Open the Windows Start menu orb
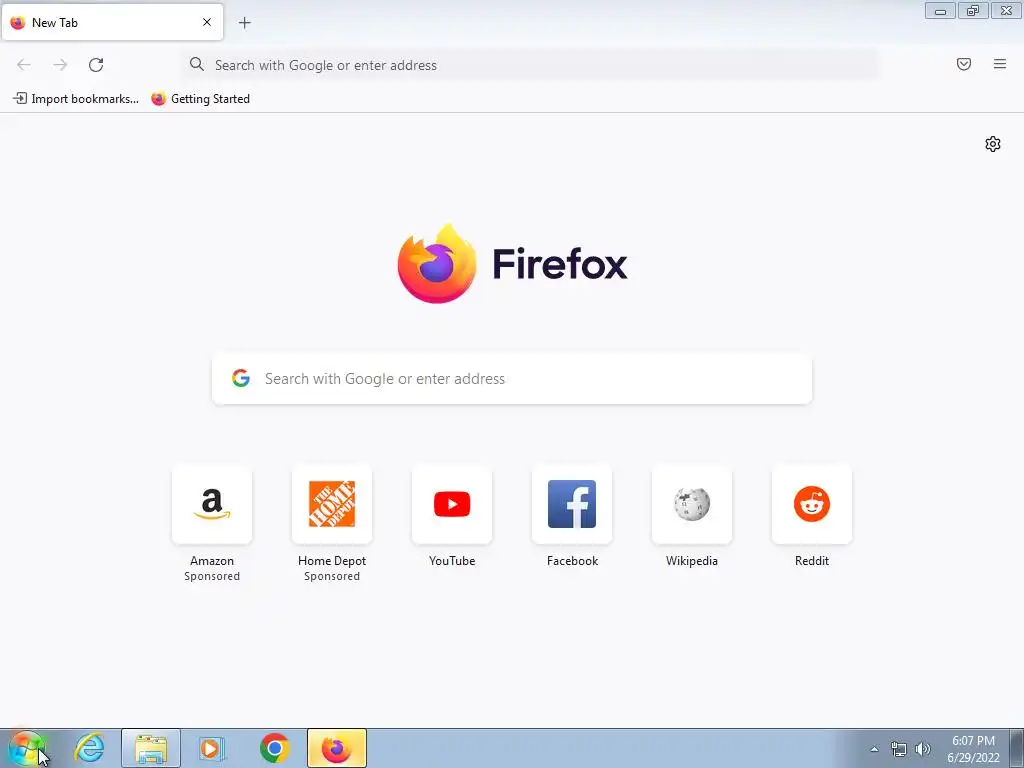 coord(27,748)
